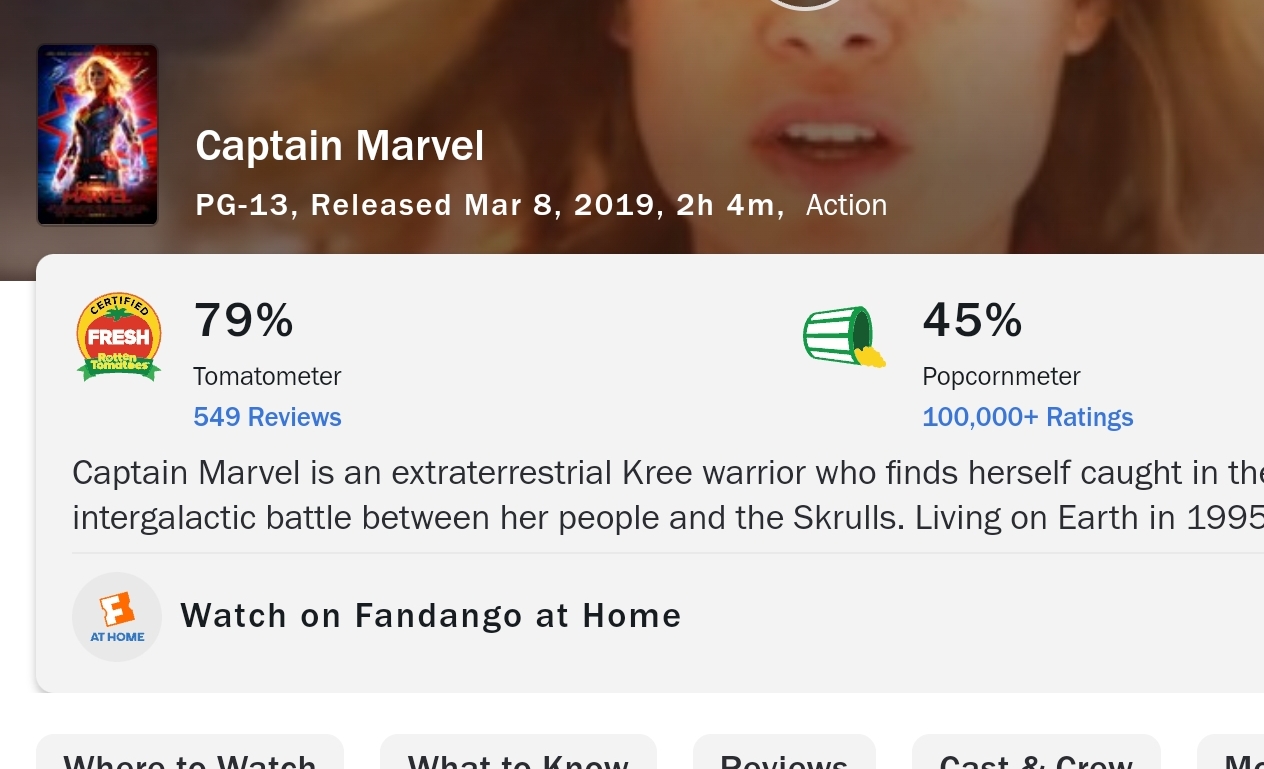Click the Tomatometer label
This screenshot has width=1264, height=769.
pyautogui.click(x=267, y=377)
